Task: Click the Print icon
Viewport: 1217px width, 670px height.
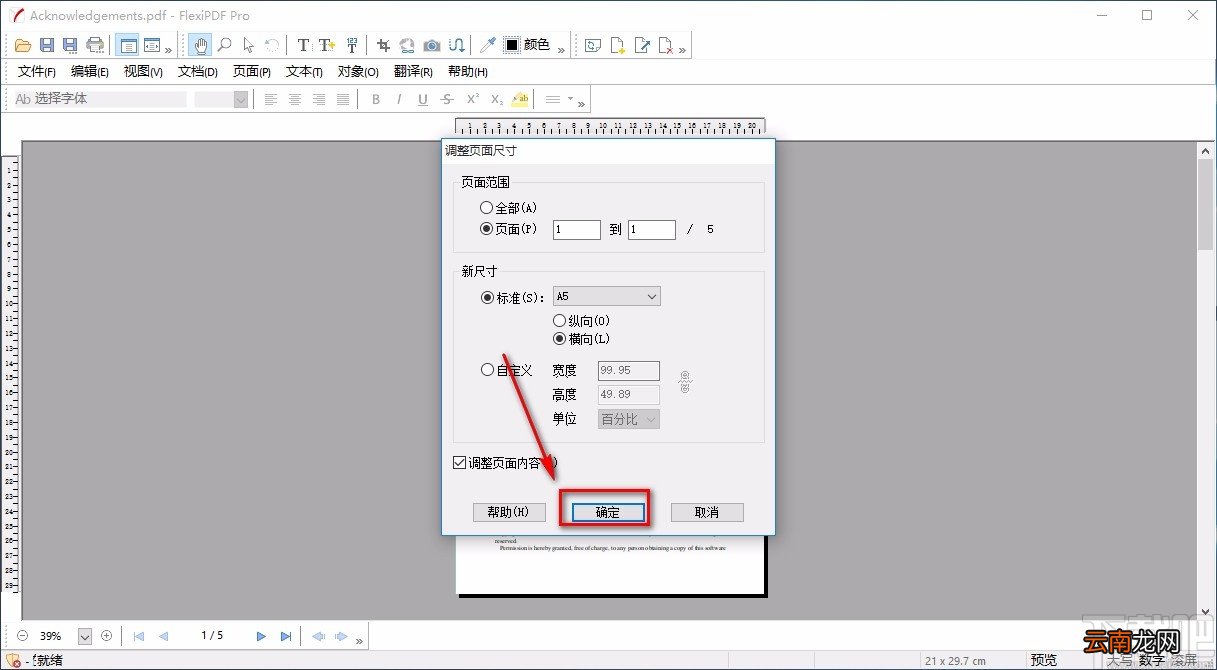Action: [x=95, y=45]
